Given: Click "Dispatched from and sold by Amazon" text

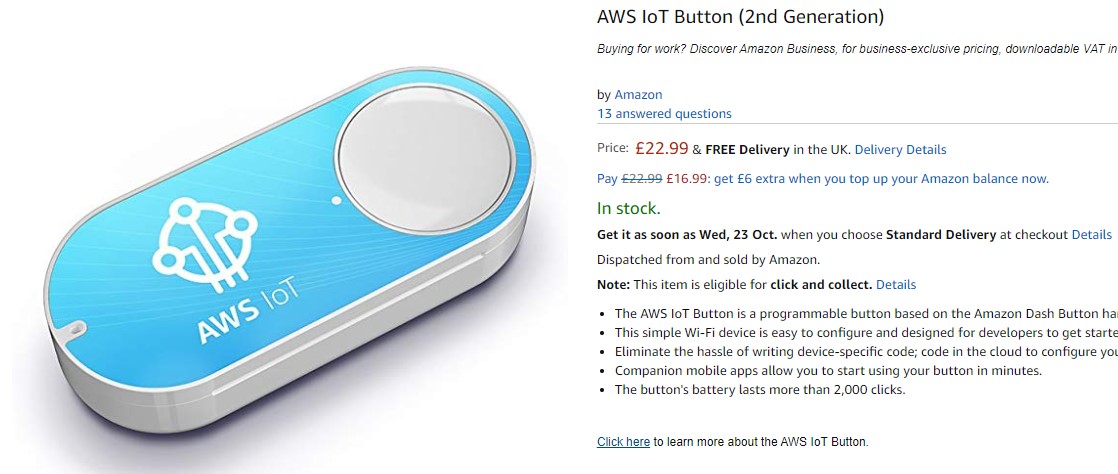Looking at the screenshot, I should pos(708,259).
